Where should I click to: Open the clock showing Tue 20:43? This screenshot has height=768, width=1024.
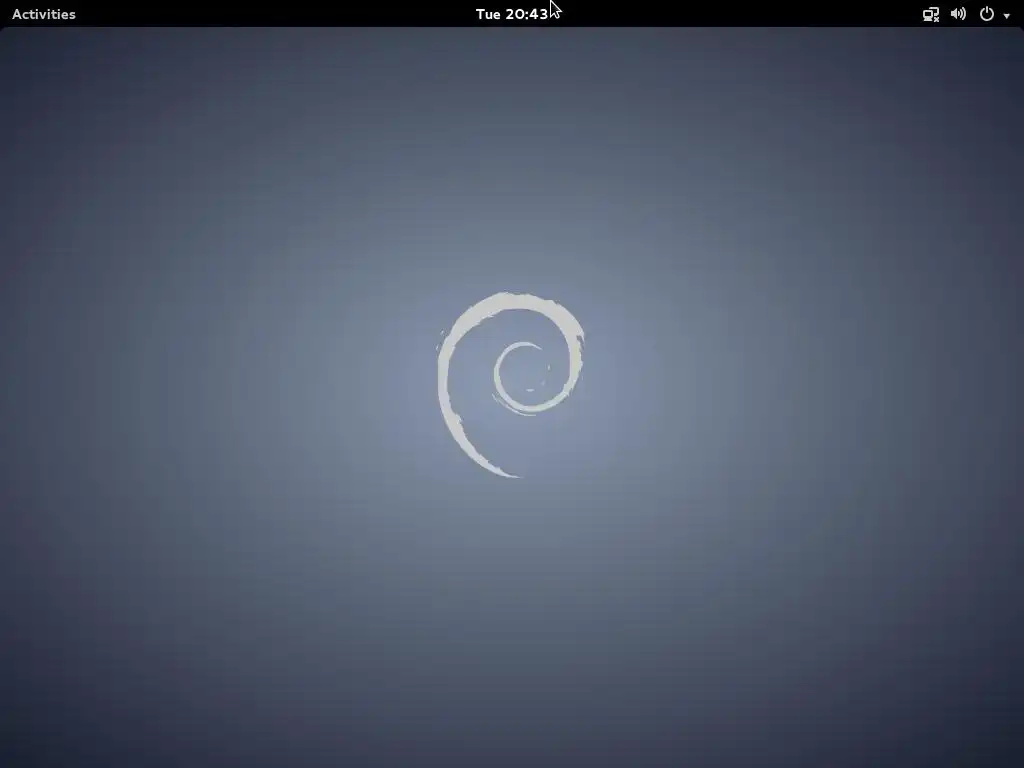tap(511, 14)
